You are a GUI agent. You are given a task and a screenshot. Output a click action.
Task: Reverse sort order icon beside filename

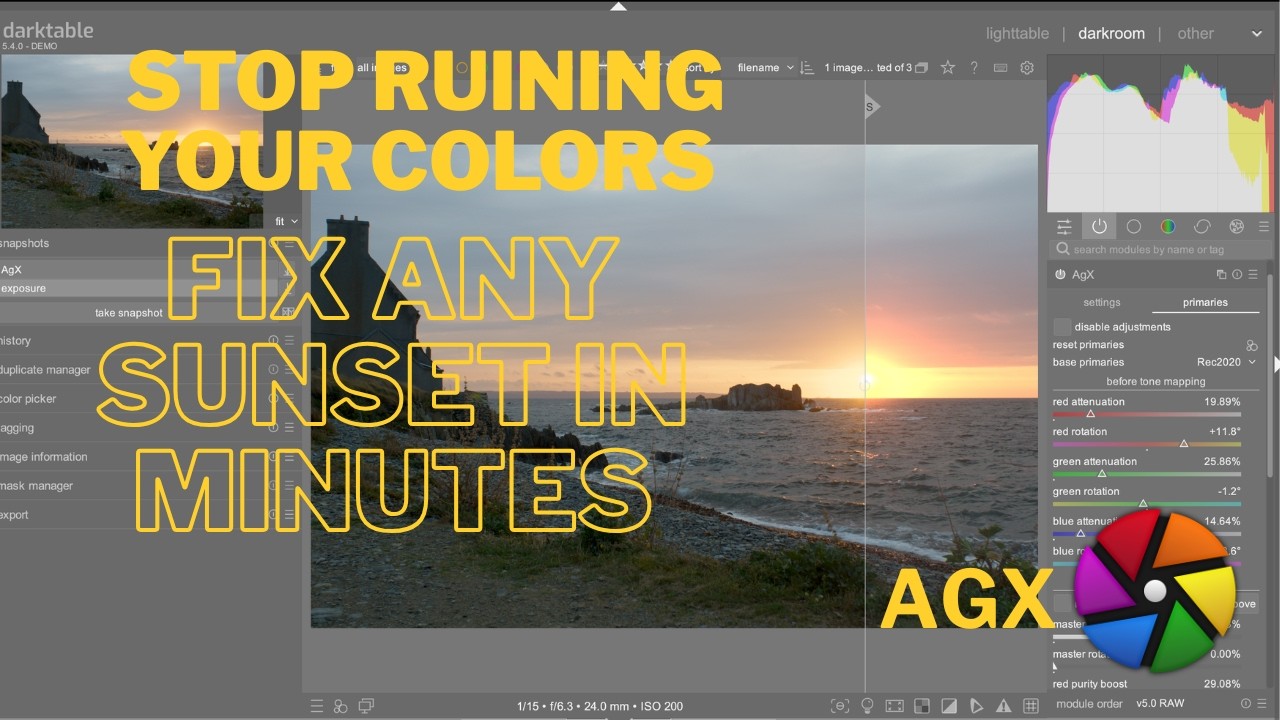807,68
